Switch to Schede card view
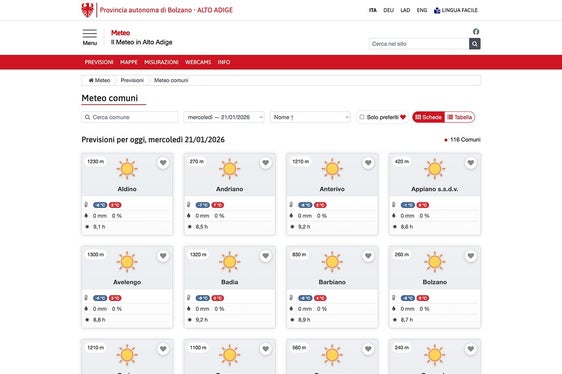Image resolution: width=562 pixels, height=374 pixels. (429, 117)
